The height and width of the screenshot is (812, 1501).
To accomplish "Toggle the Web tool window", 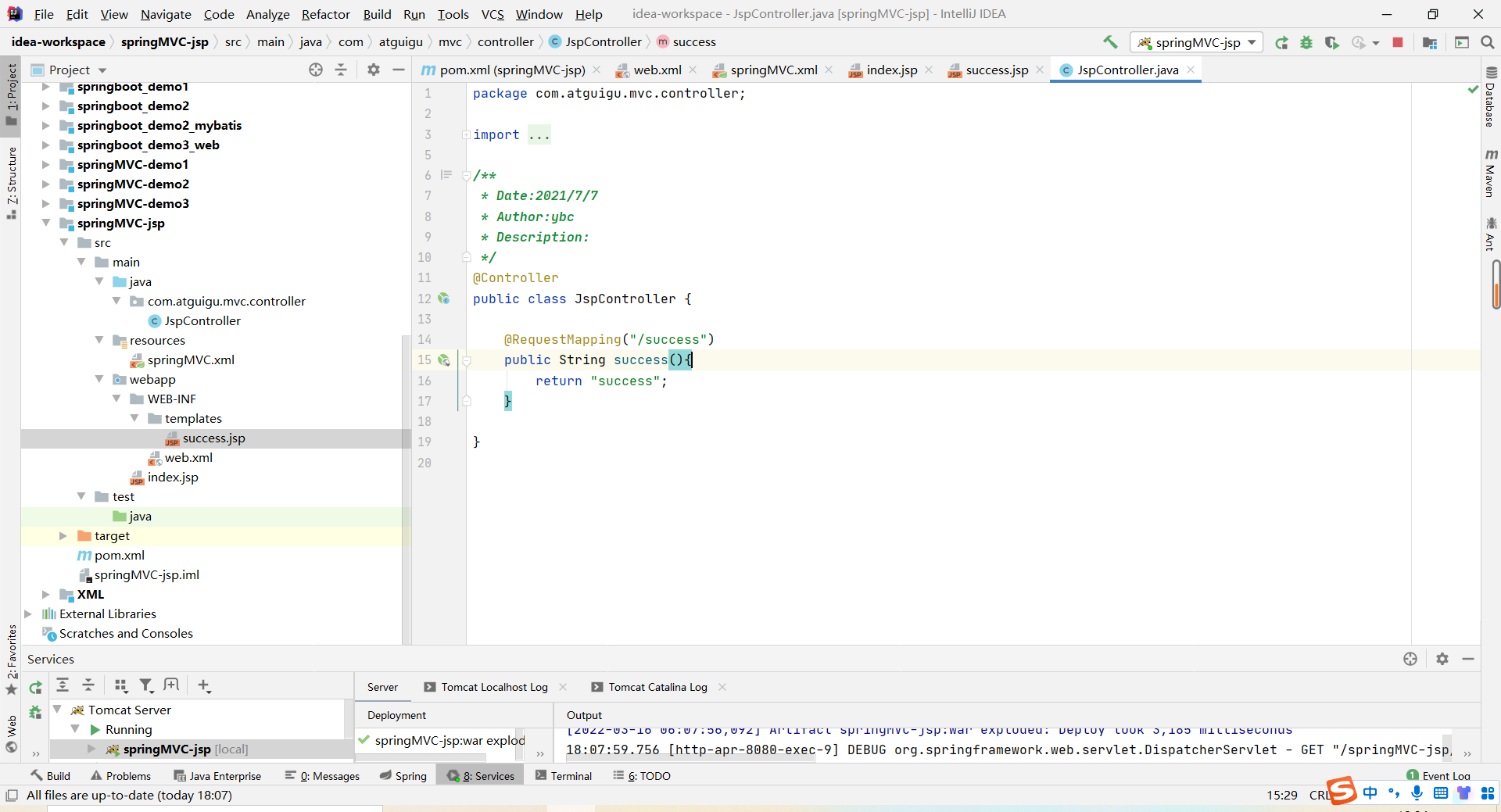I will click(11, 733).
